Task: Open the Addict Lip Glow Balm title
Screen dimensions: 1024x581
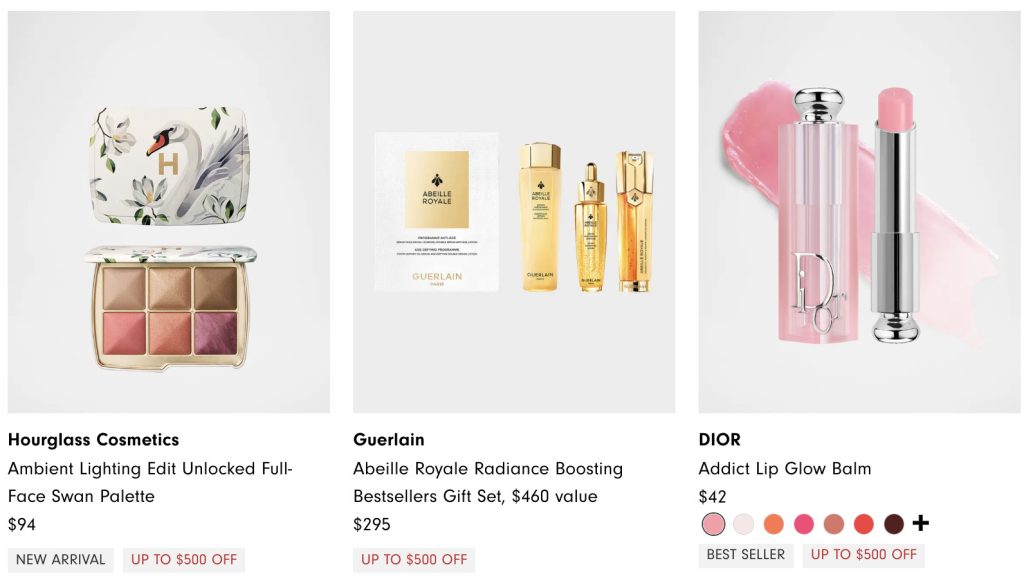Action: (x=785, y=469)
